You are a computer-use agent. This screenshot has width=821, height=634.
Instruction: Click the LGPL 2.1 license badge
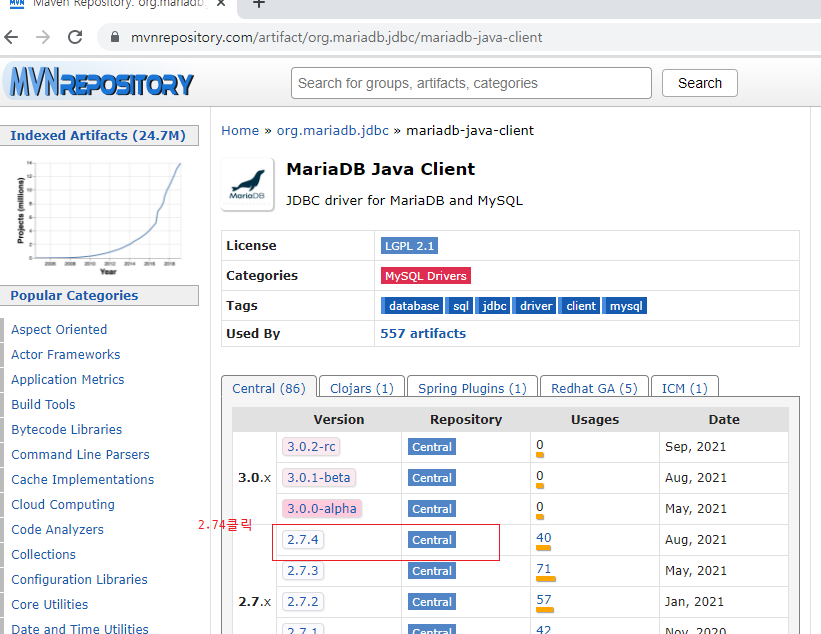(x=409, y=246)
